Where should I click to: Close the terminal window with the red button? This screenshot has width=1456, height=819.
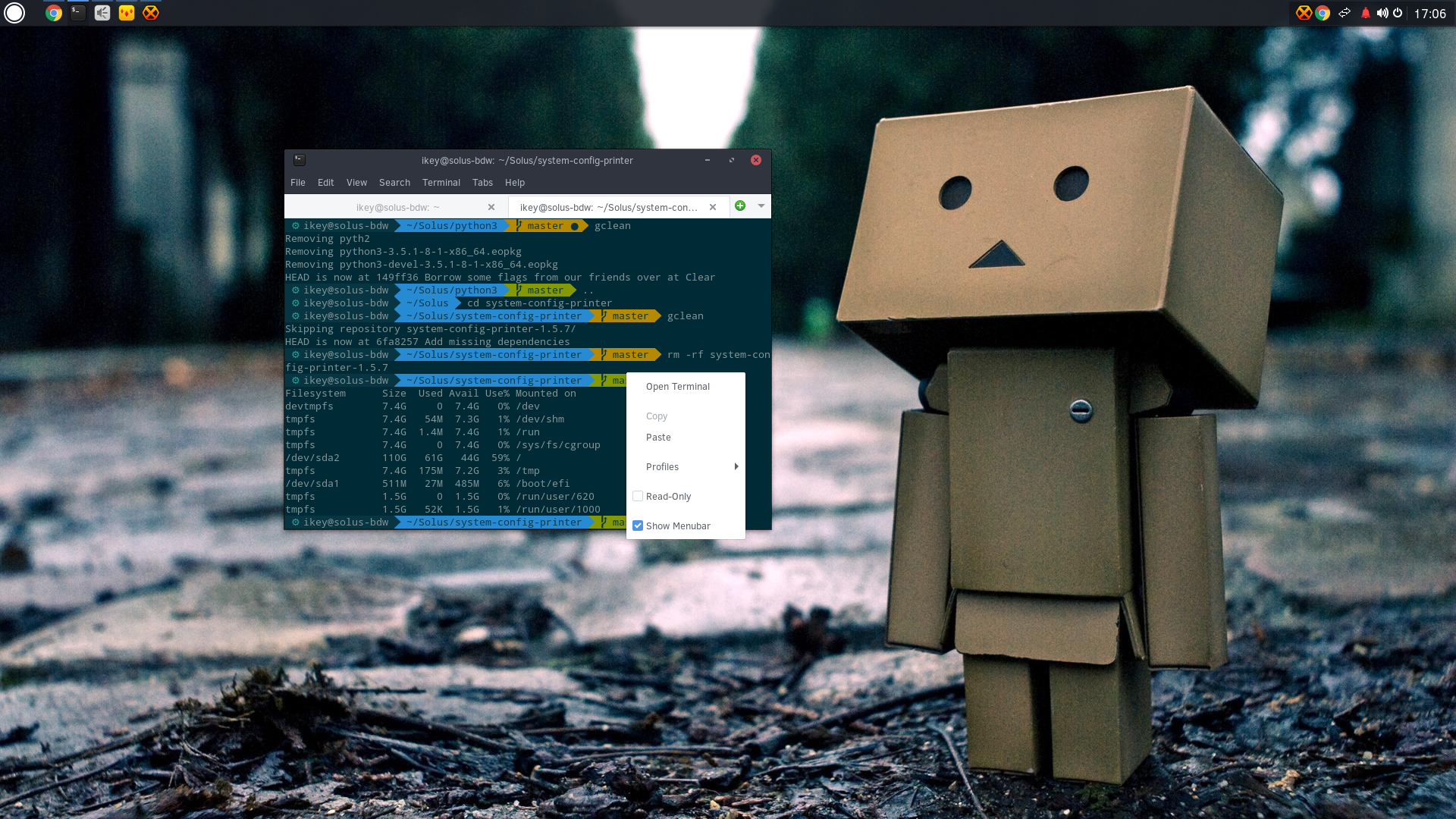(756, 160)
